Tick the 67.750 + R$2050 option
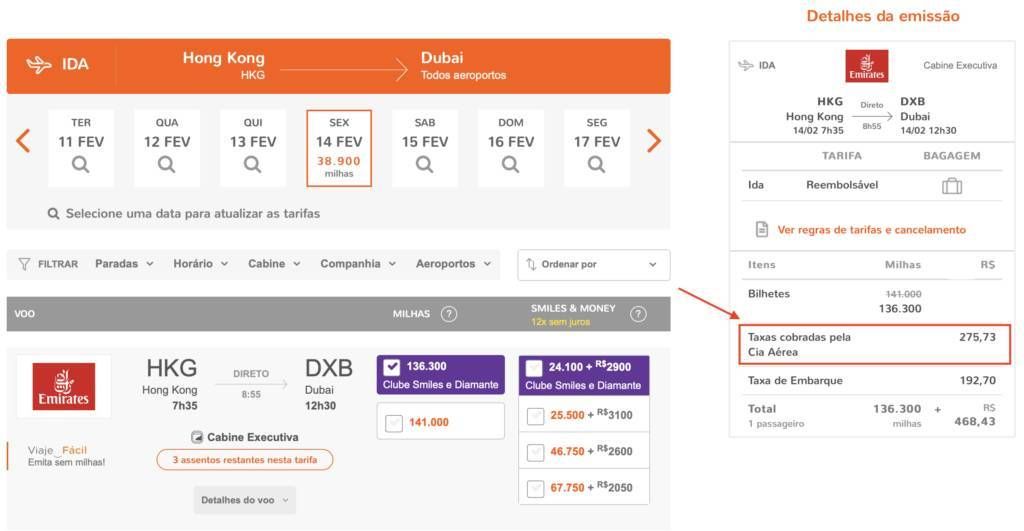The width and height of the screenshot is (1024, 531). pos(536,489)
